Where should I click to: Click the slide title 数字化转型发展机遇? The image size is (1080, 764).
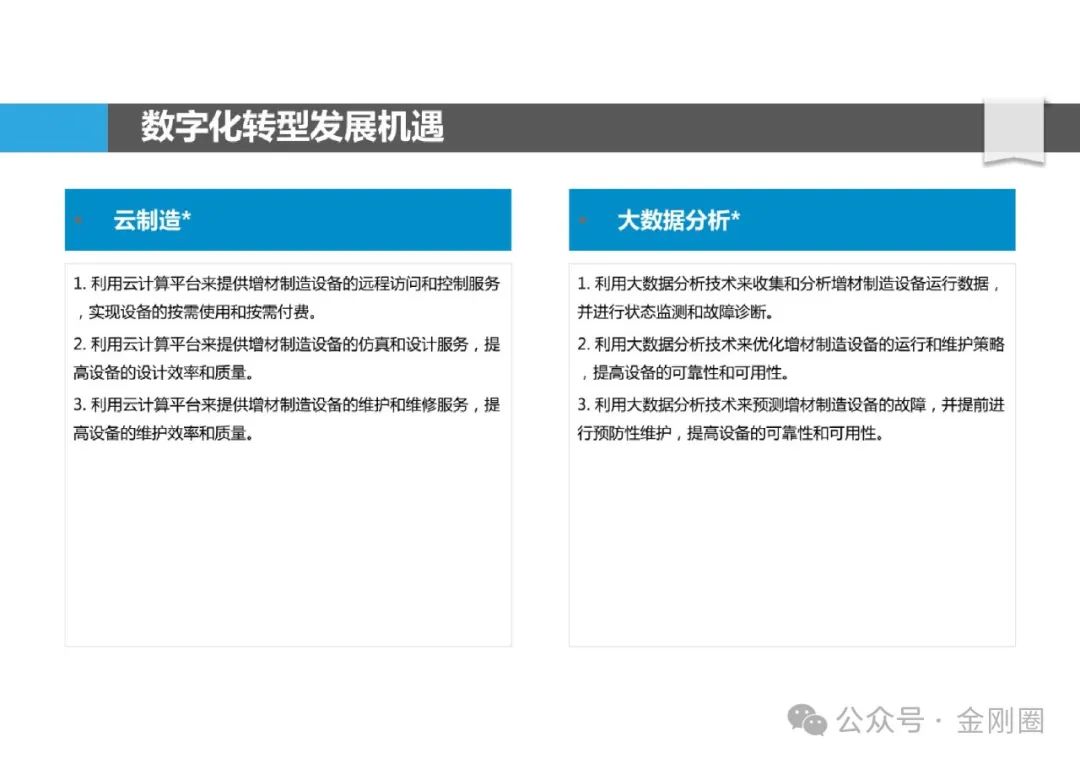(293, 127)
